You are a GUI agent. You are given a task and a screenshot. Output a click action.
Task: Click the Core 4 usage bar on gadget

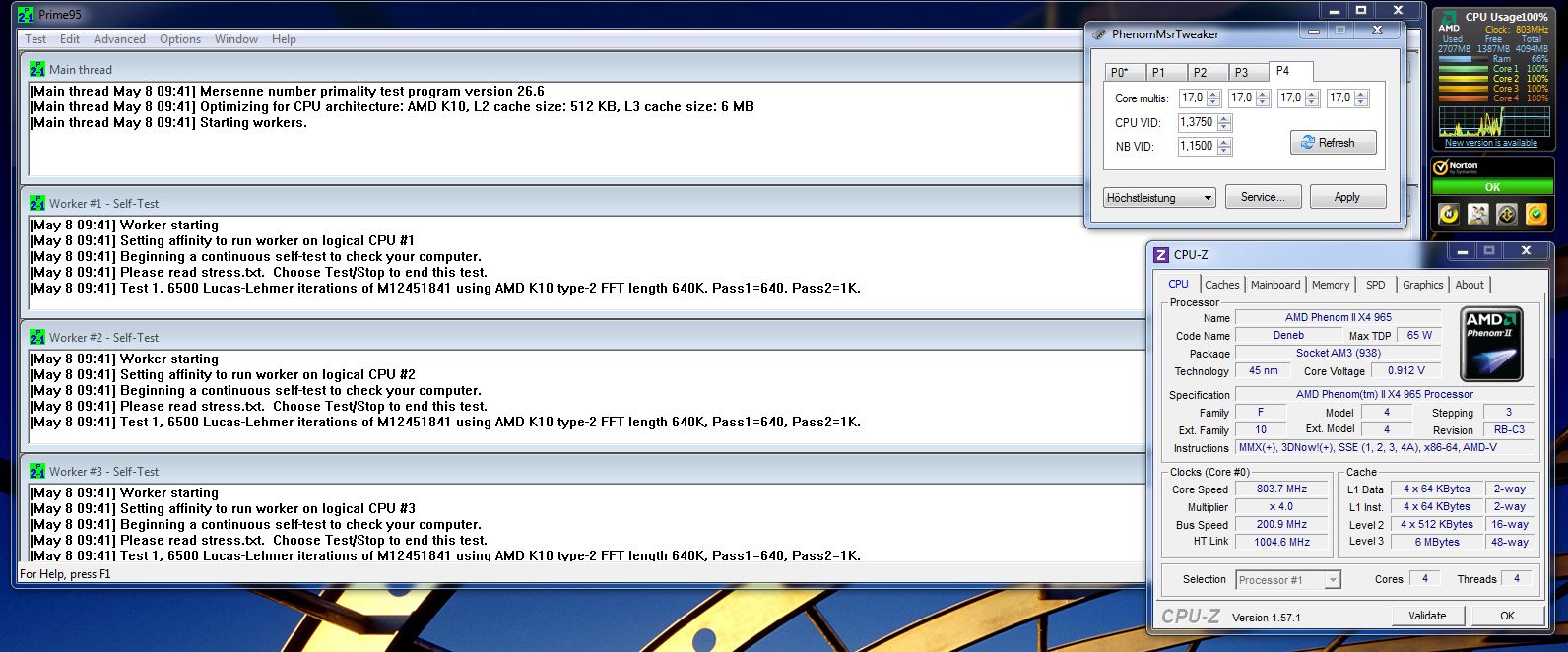point(1463,98)
